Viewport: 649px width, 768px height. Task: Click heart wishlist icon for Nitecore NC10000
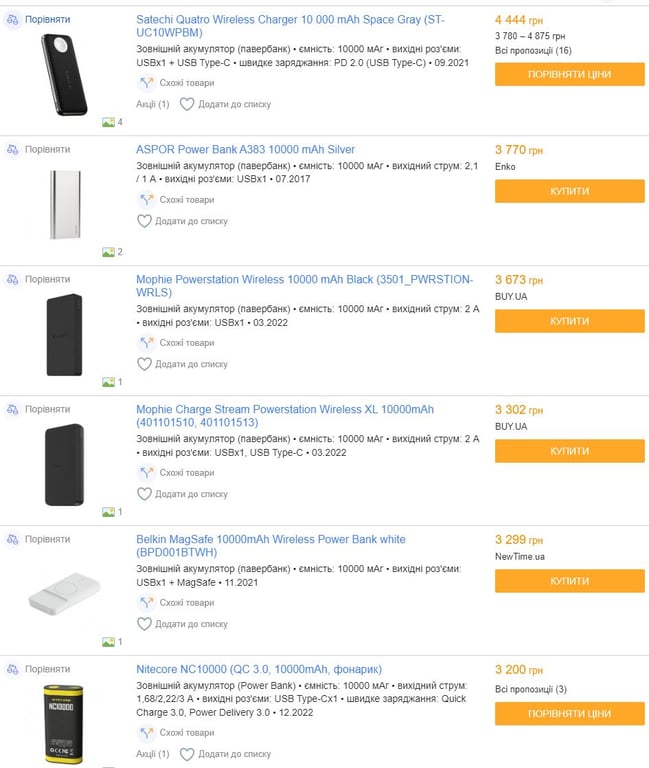pos(187,754)
